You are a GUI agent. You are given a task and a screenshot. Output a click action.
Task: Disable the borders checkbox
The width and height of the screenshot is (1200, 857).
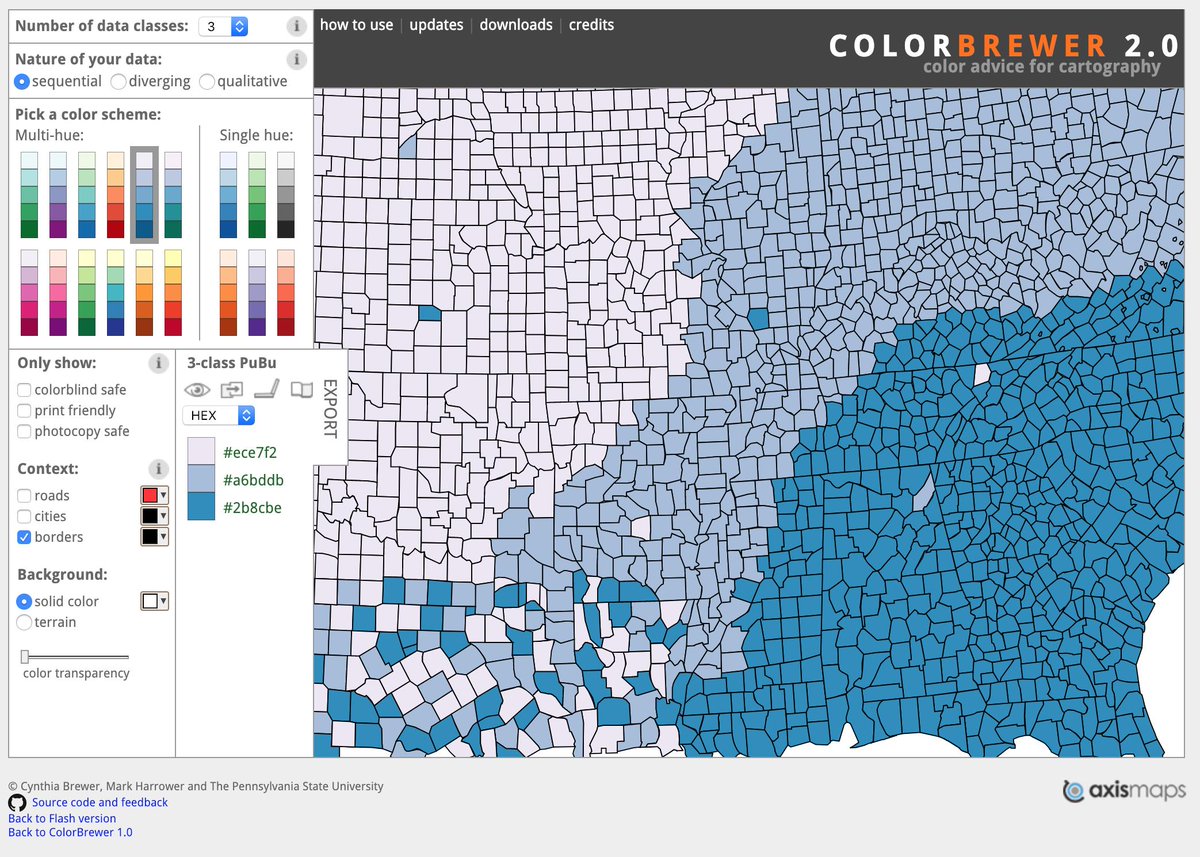(24, 537)
